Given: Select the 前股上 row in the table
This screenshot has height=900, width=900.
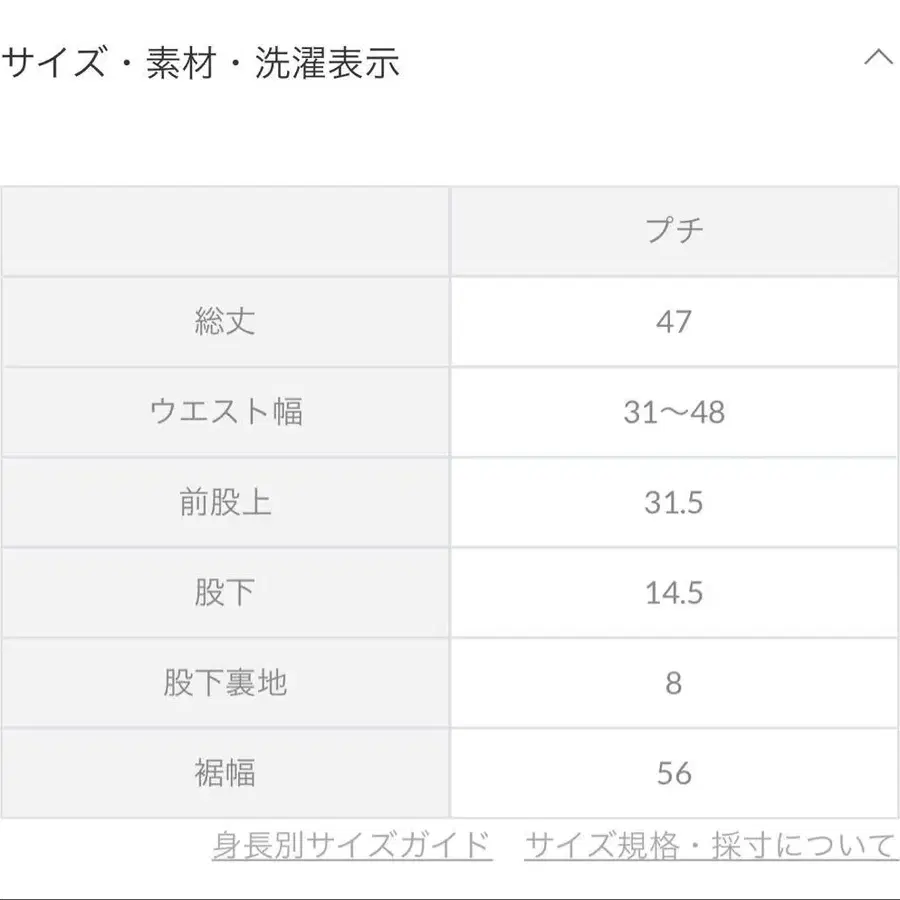Looking at the screenshot, I should (227, 502).
